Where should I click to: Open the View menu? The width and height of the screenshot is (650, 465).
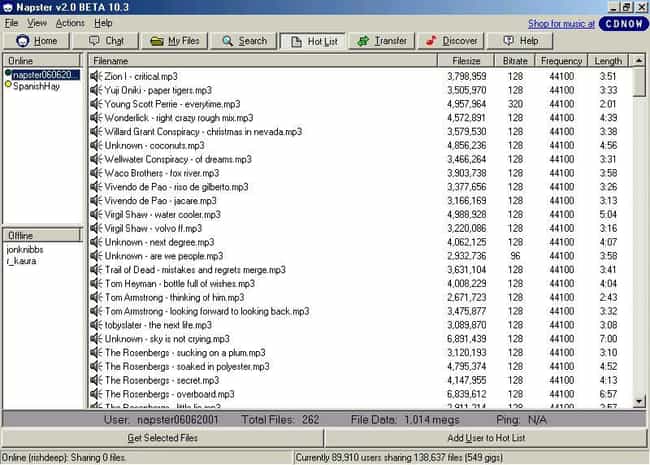click(x=37, y=23)
